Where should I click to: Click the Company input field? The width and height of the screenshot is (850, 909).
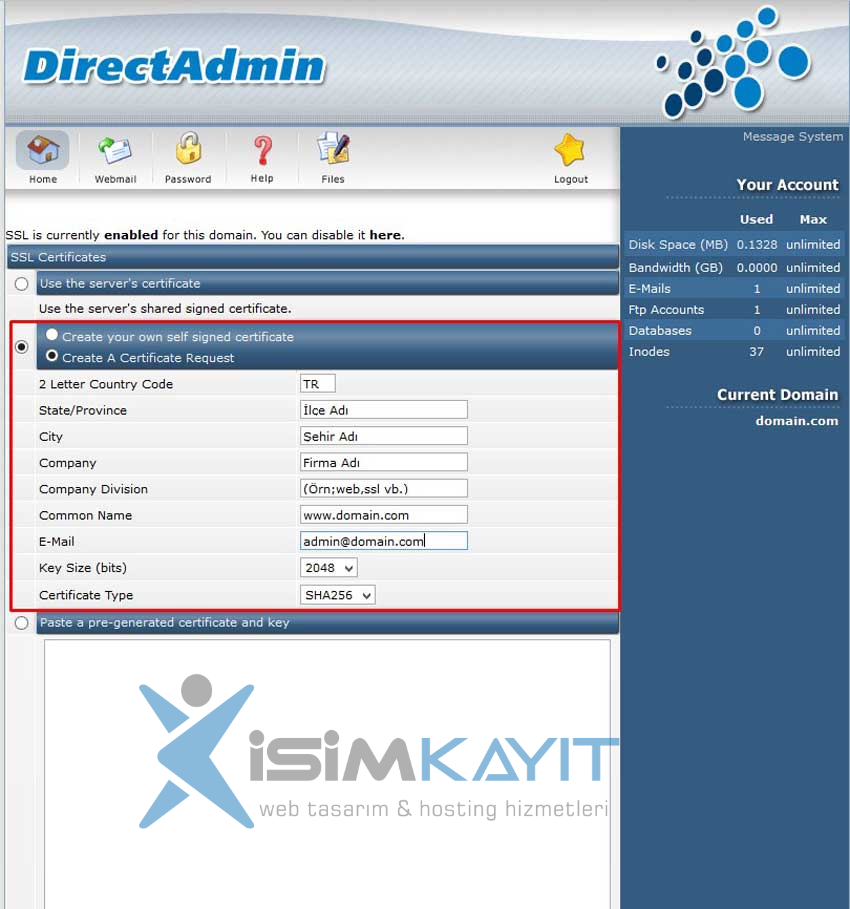[383, 463]
